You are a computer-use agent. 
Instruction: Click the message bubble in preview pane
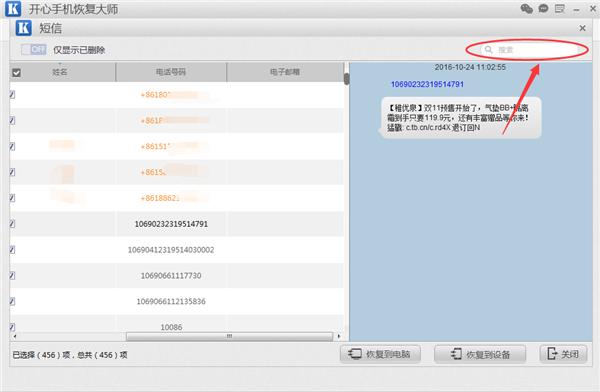[460, 118]
